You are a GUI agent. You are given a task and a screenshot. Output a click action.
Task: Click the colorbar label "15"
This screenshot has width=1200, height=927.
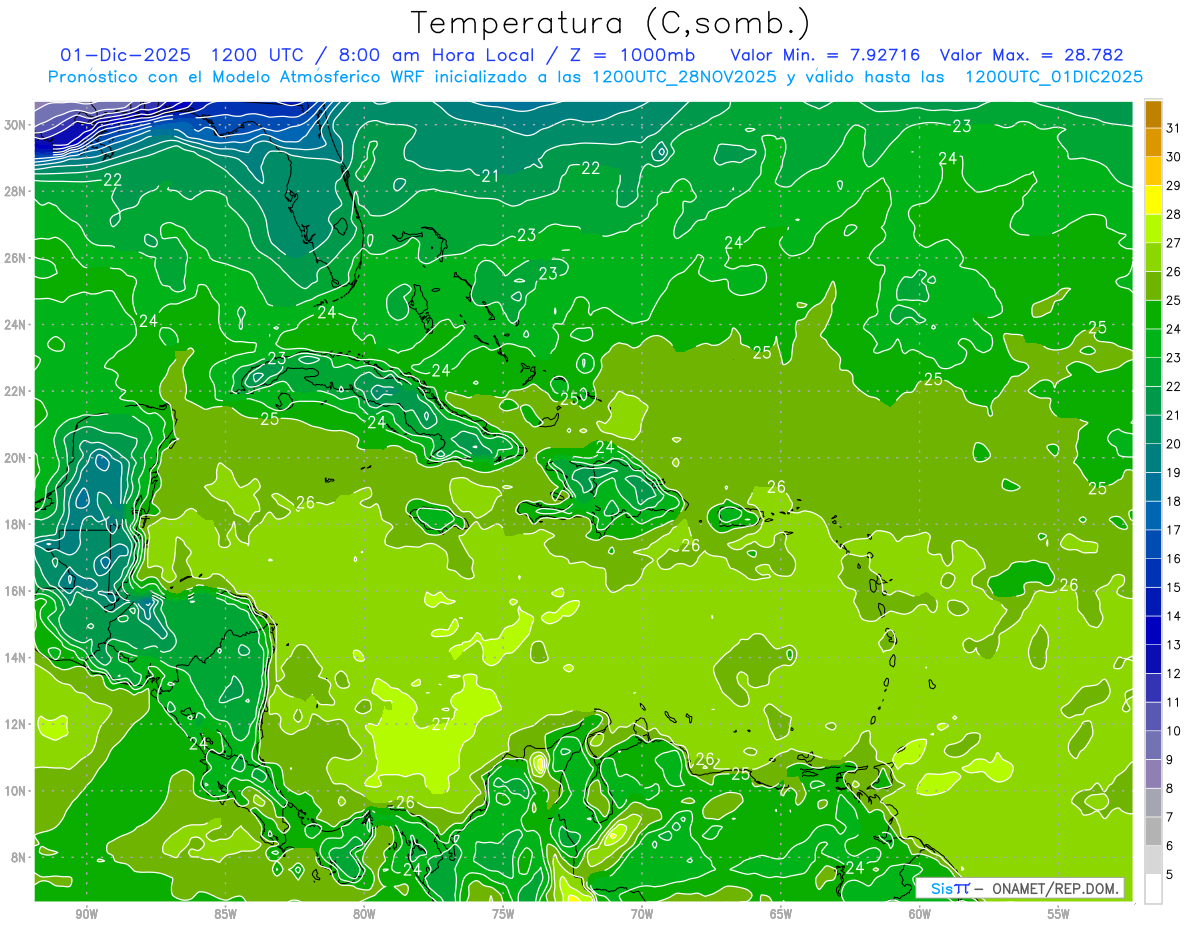pos(1174,587)
